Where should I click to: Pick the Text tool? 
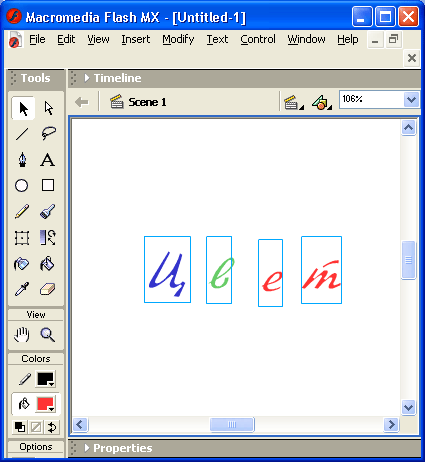(48, 160)
